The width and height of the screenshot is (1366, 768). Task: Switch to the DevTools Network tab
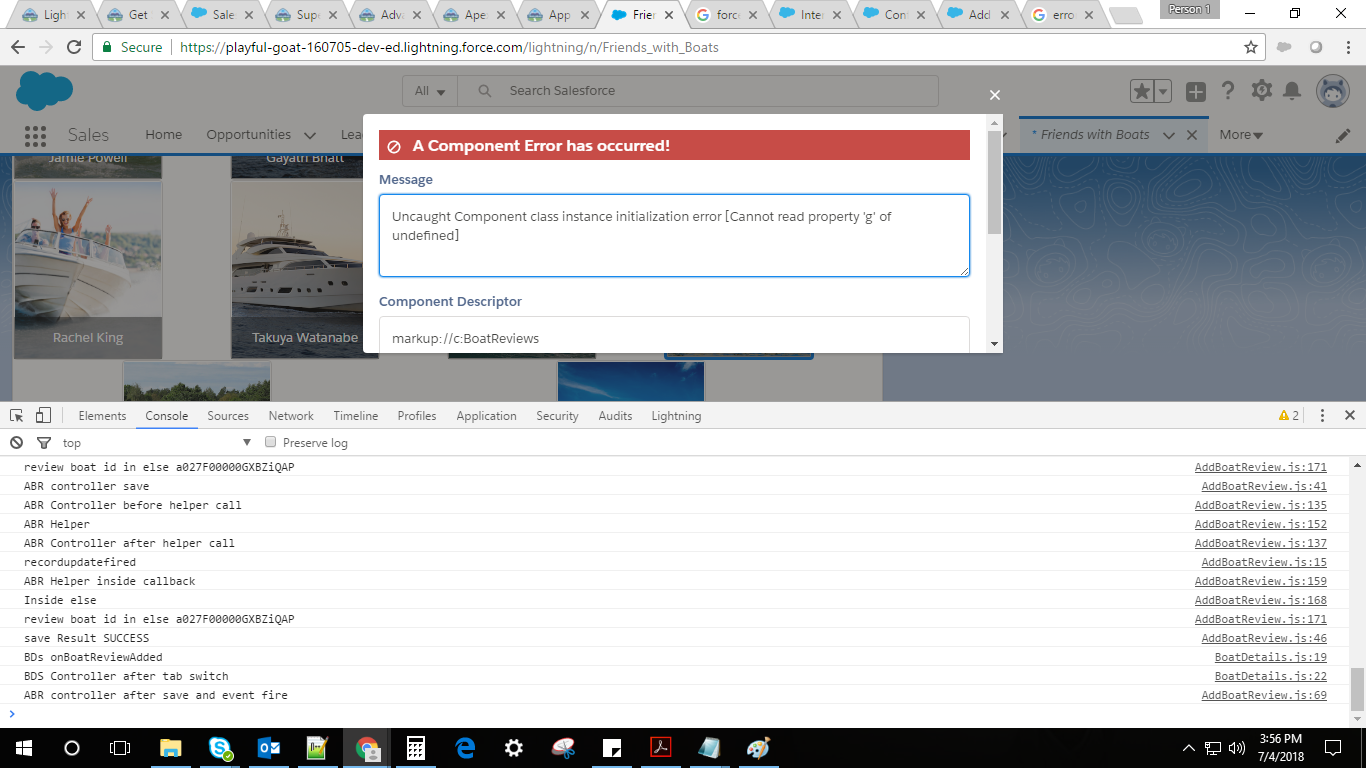[291, 415]
